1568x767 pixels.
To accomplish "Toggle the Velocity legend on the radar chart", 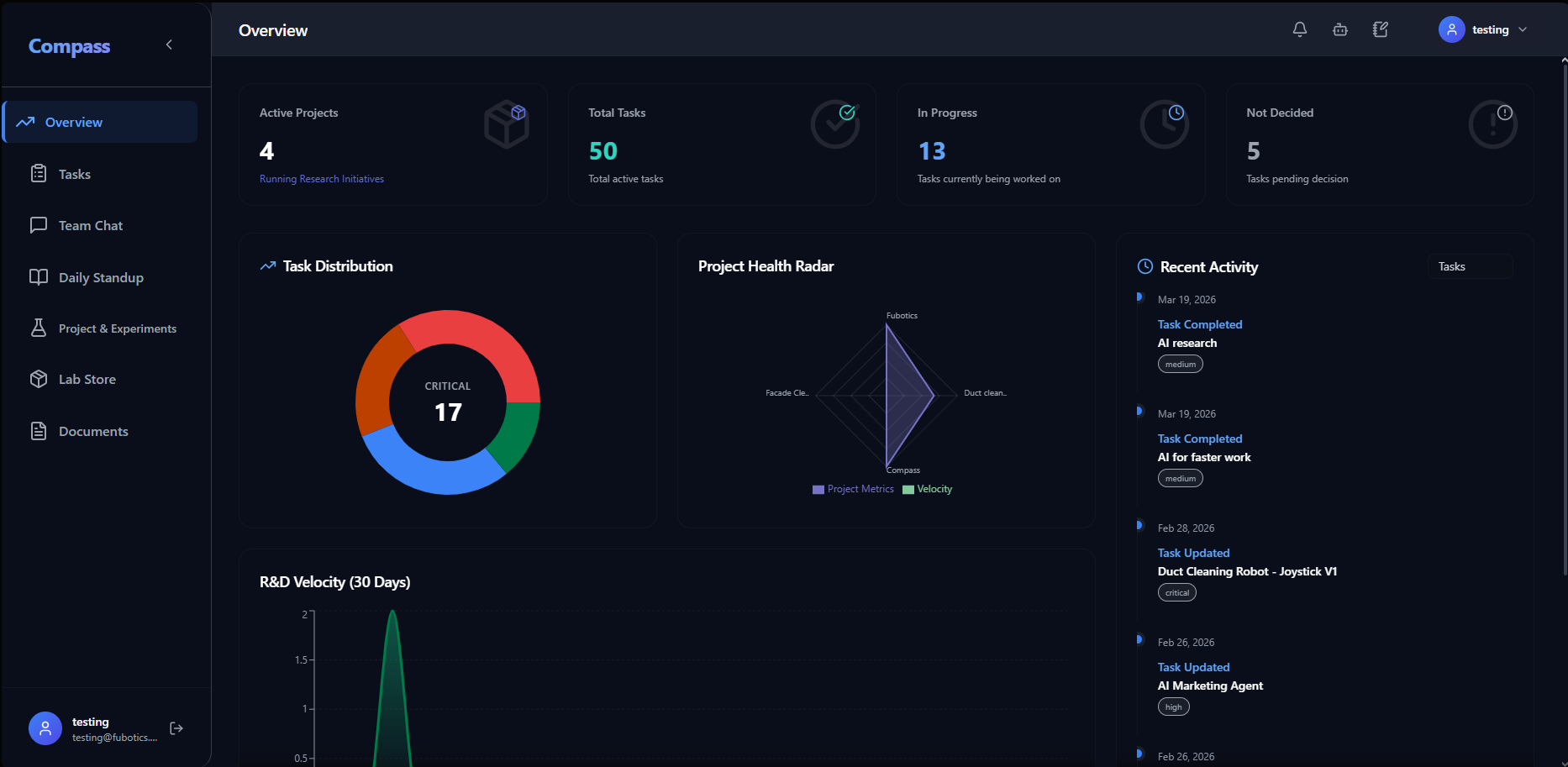I will [x=927, y=488].
